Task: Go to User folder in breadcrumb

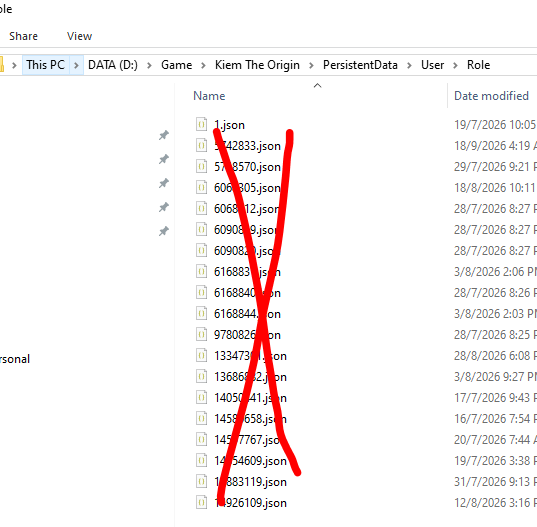Action: coord(432,65)
